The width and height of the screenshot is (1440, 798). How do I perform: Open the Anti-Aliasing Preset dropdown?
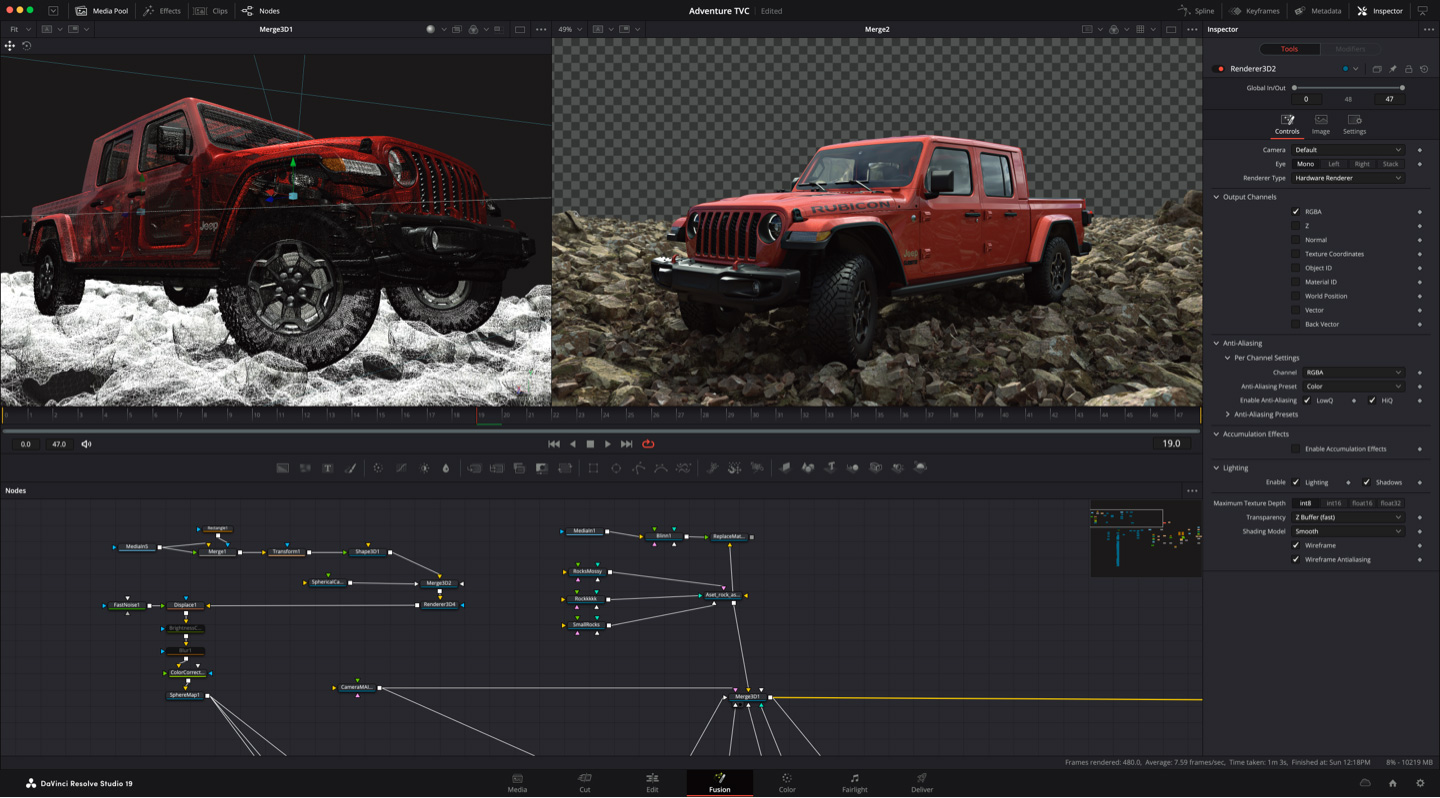1352,386
